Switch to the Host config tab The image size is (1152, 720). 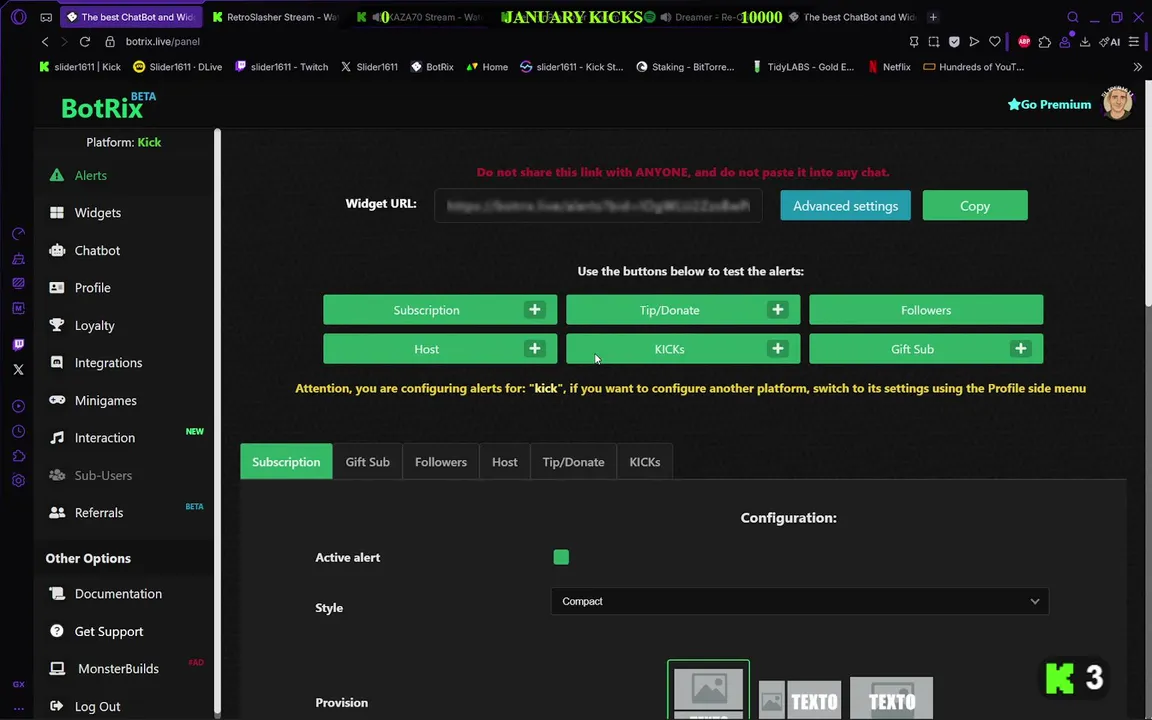[x=505, y=462]
